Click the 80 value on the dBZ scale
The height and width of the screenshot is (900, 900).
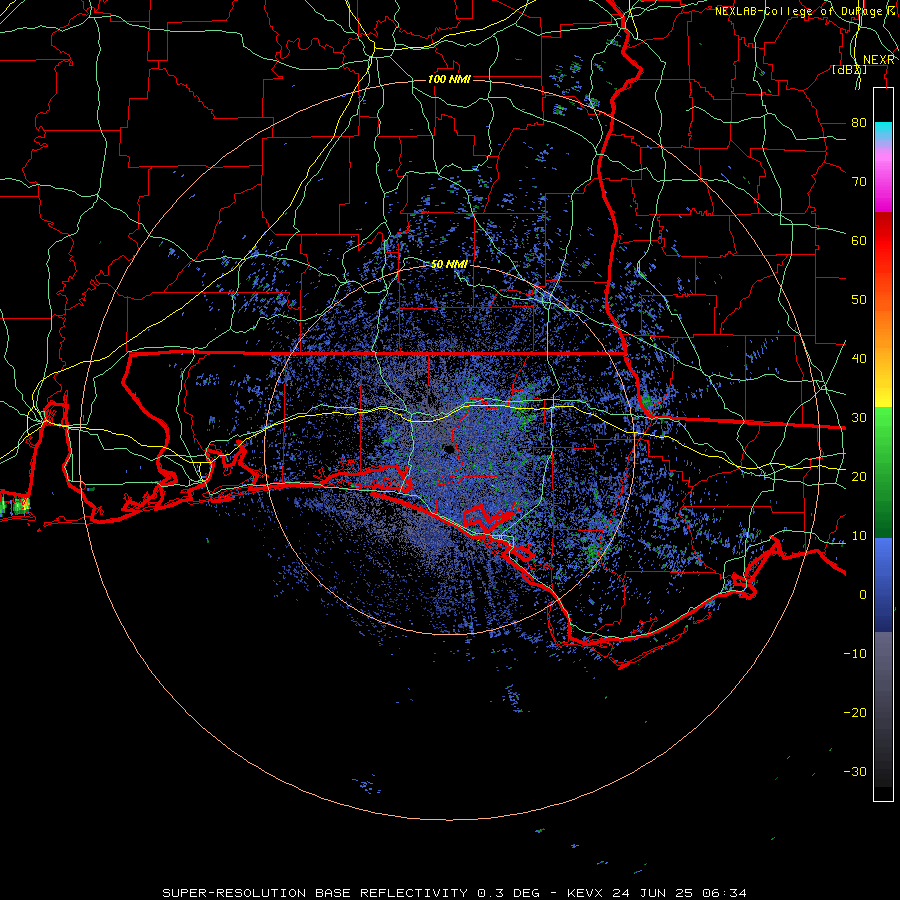click(x=859, y=122)
